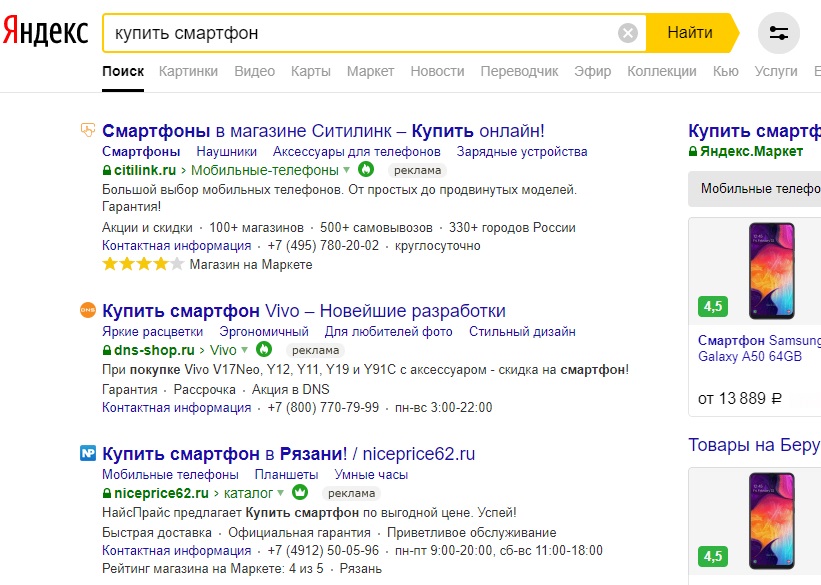Screen dimensions: 821x585
Task: Click the Samsung Galaxy A50 phone thumbnail
Action: point(771,271)
